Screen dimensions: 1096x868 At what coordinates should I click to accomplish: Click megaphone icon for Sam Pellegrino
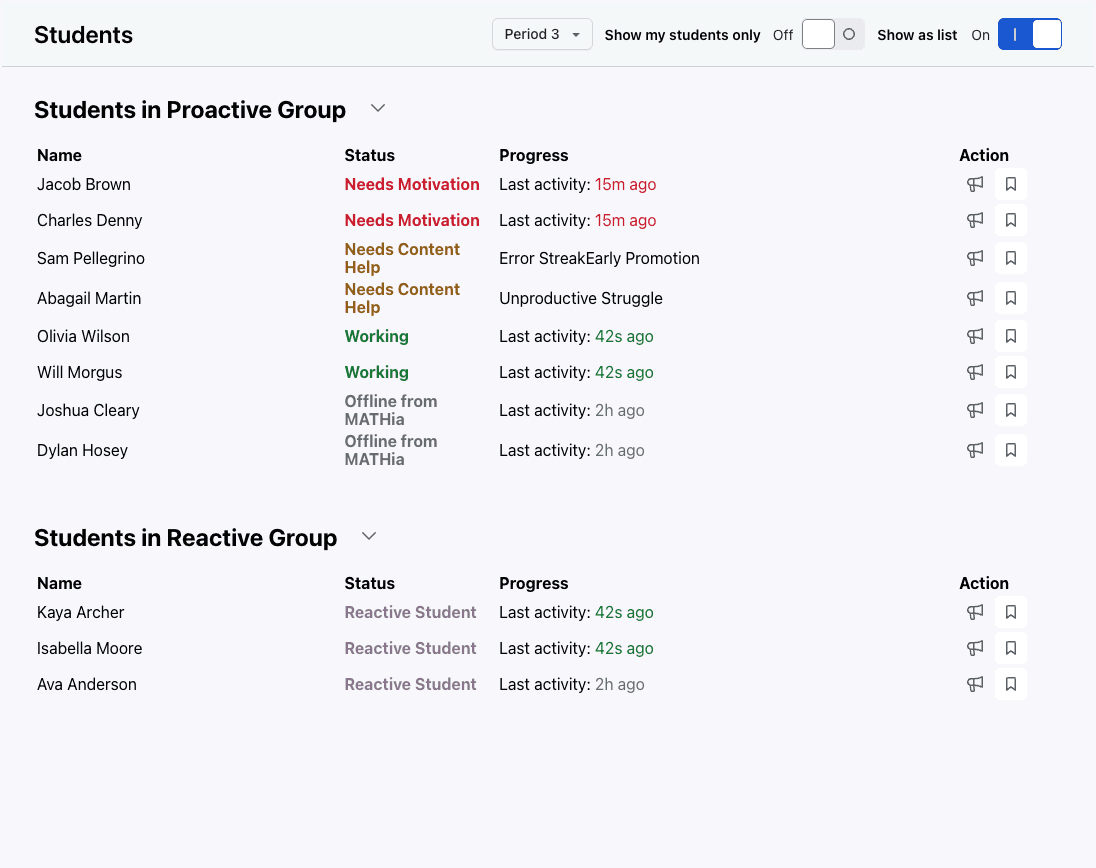(x=975, y=258)
